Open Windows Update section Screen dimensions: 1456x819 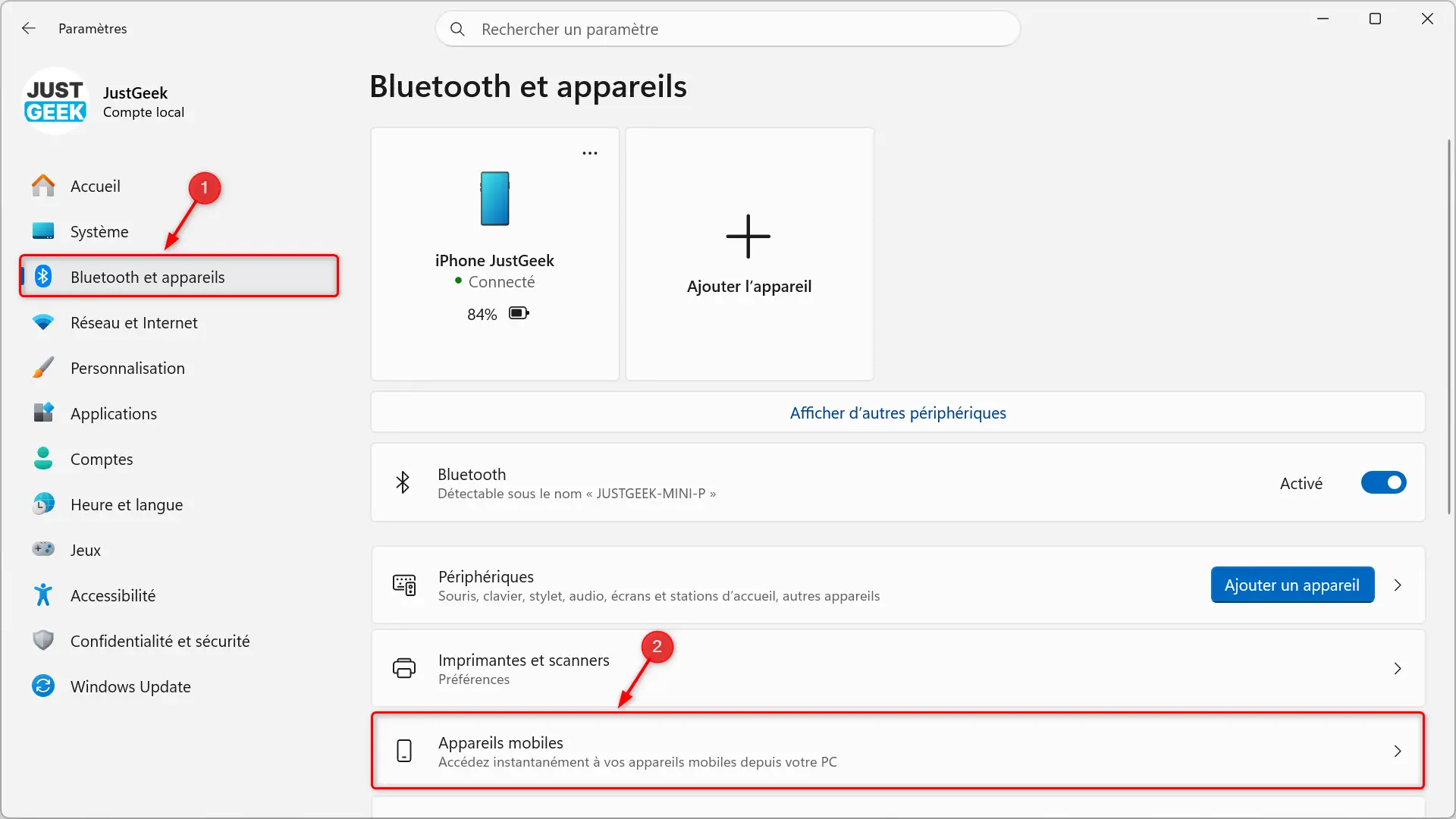179,687
